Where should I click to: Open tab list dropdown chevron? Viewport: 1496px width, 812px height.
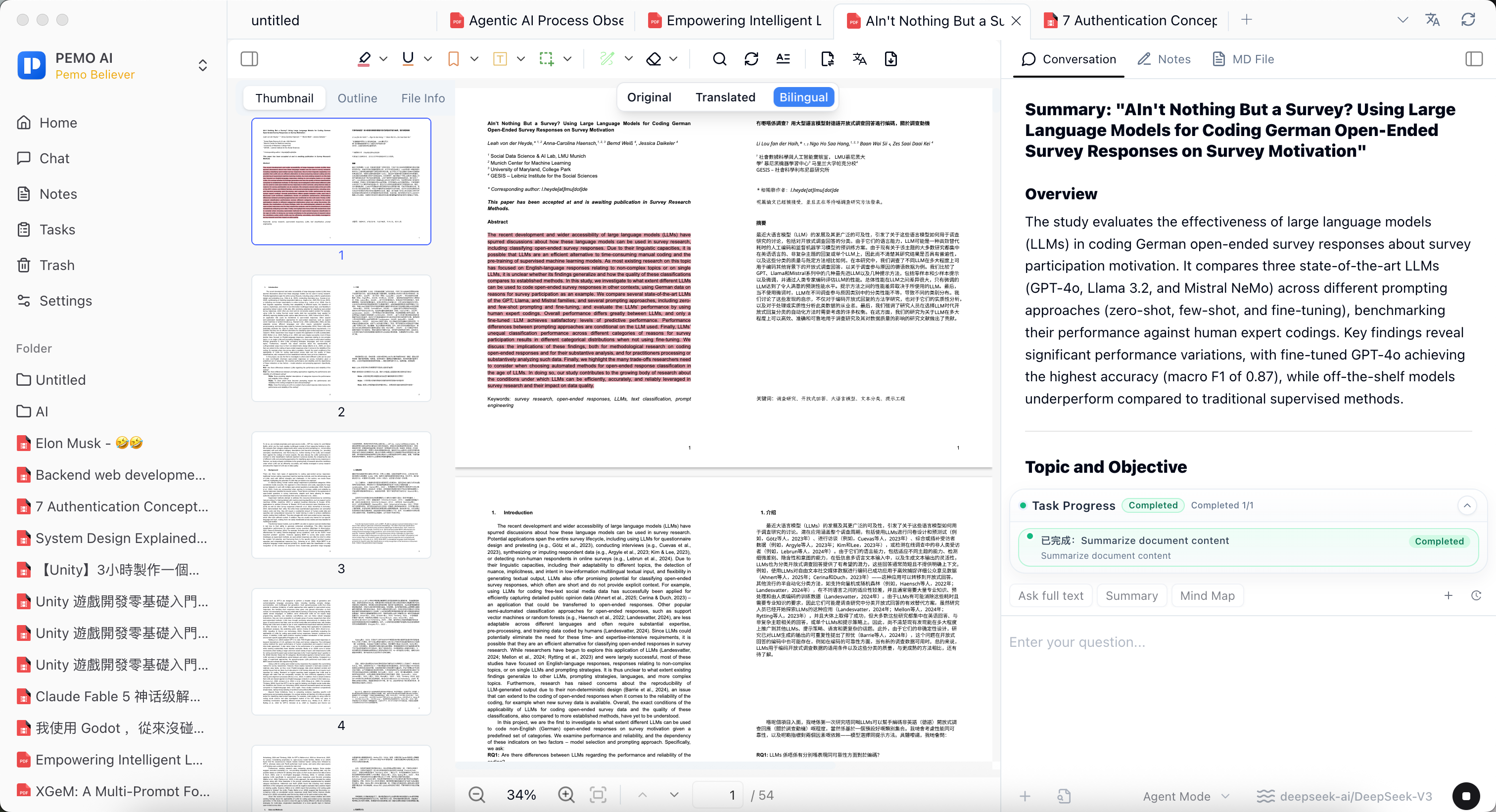tap(1402, 20)
